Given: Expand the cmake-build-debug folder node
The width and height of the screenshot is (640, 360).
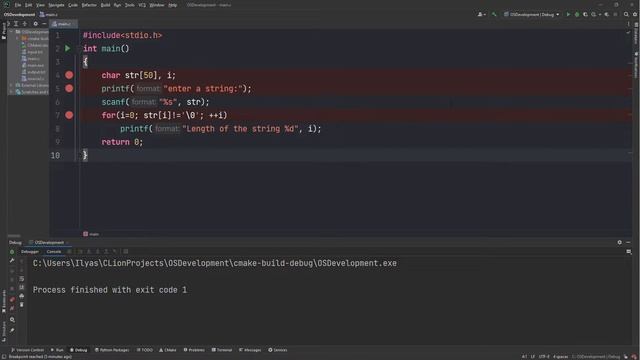Looking at the screenshot, I should tap(18, 38).
